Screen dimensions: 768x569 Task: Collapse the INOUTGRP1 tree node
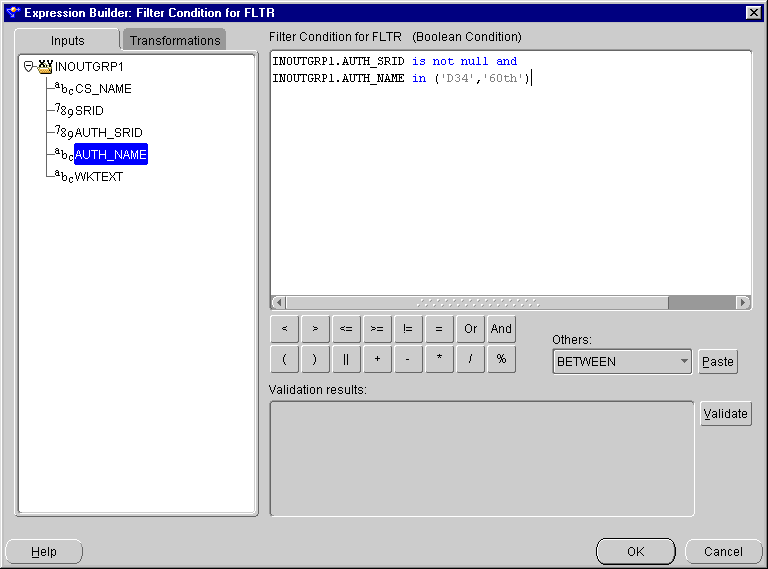pyautogui.click(x=28, y=66)
